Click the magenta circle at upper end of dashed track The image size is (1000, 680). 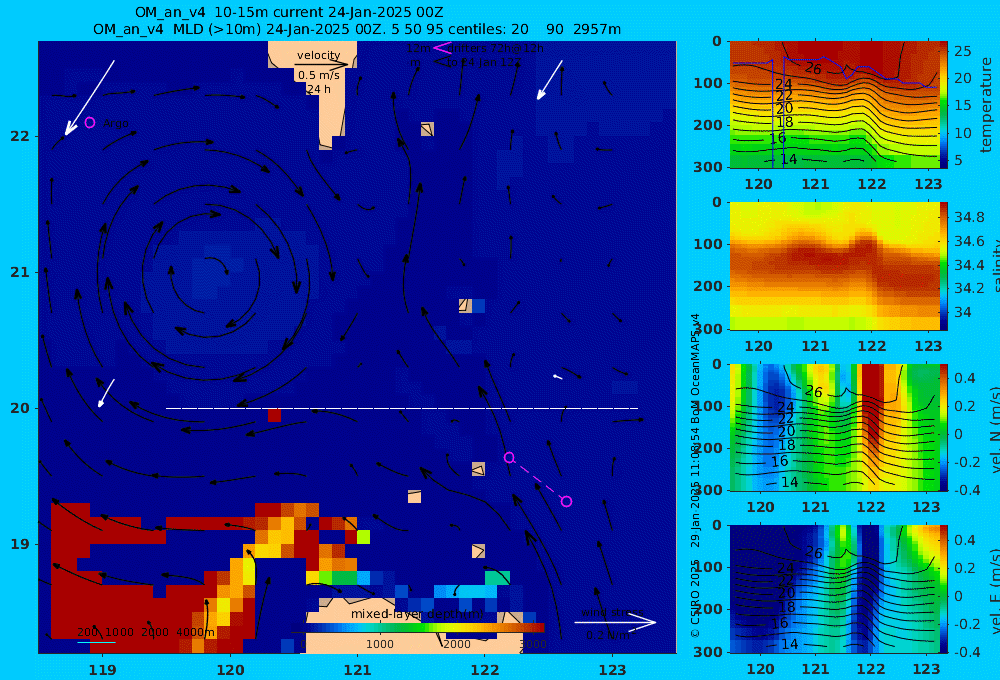pyautogui.click(x=509, y=457)
